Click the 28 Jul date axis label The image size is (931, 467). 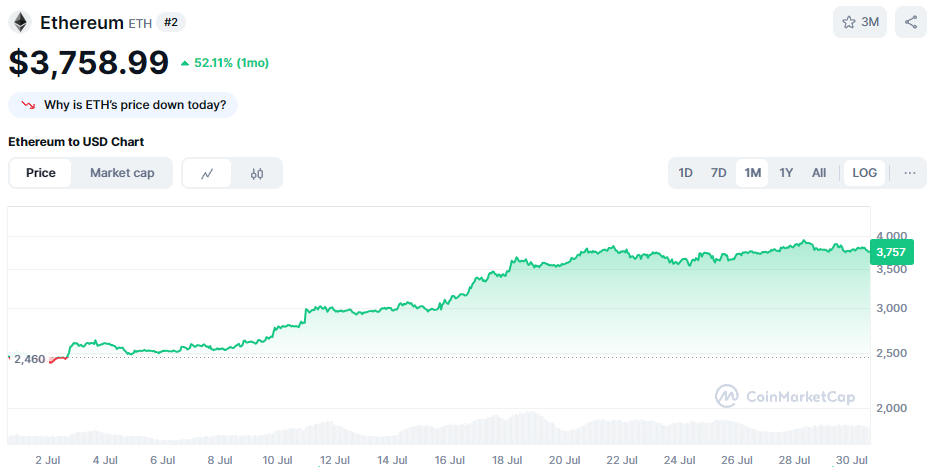[x=794, y=460]
